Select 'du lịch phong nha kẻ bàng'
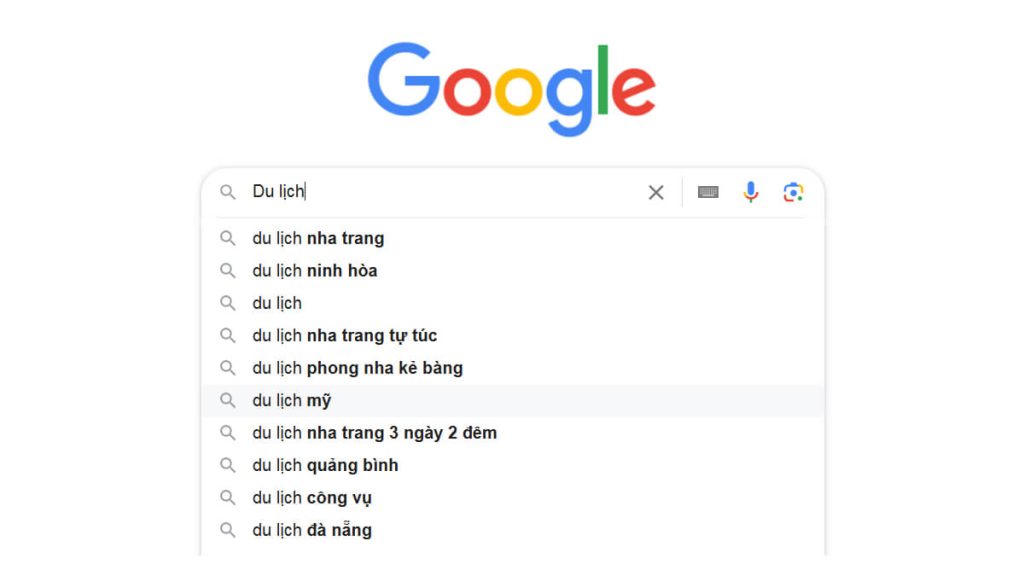Viewport: 1024px width, 576px height. click(357, 368)
